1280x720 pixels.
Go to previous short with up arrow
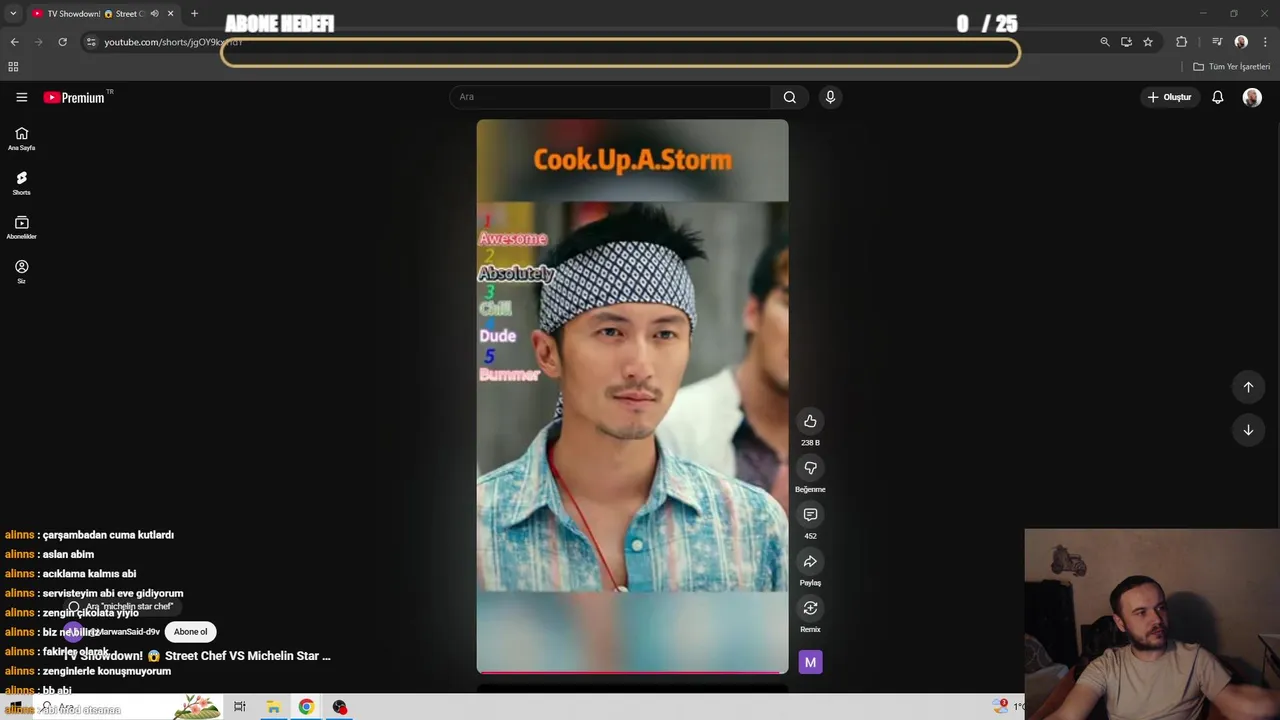point(1248,387)
